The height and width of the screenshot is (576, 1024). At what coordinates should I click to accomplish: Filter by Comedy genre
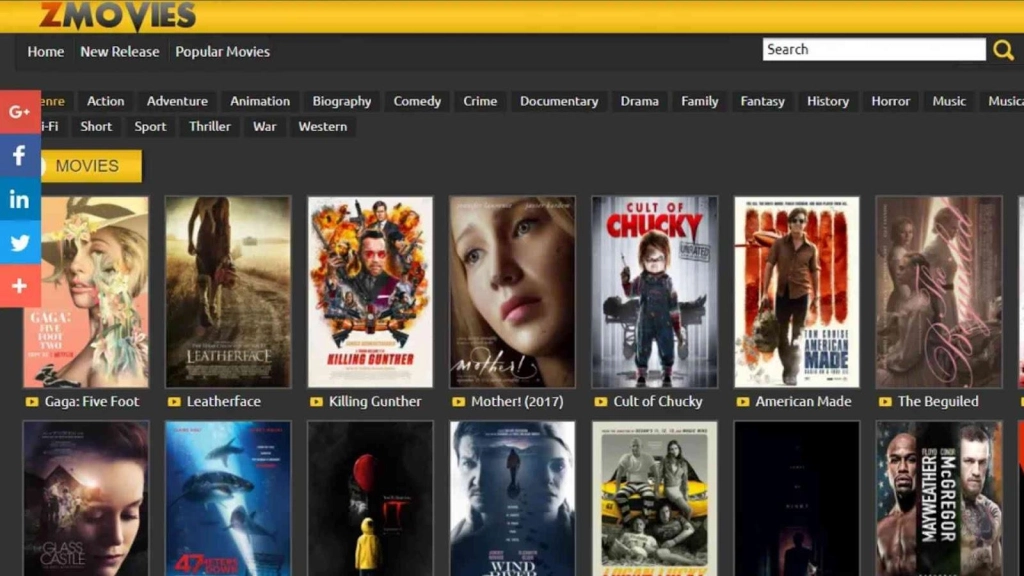pos(417,101)
